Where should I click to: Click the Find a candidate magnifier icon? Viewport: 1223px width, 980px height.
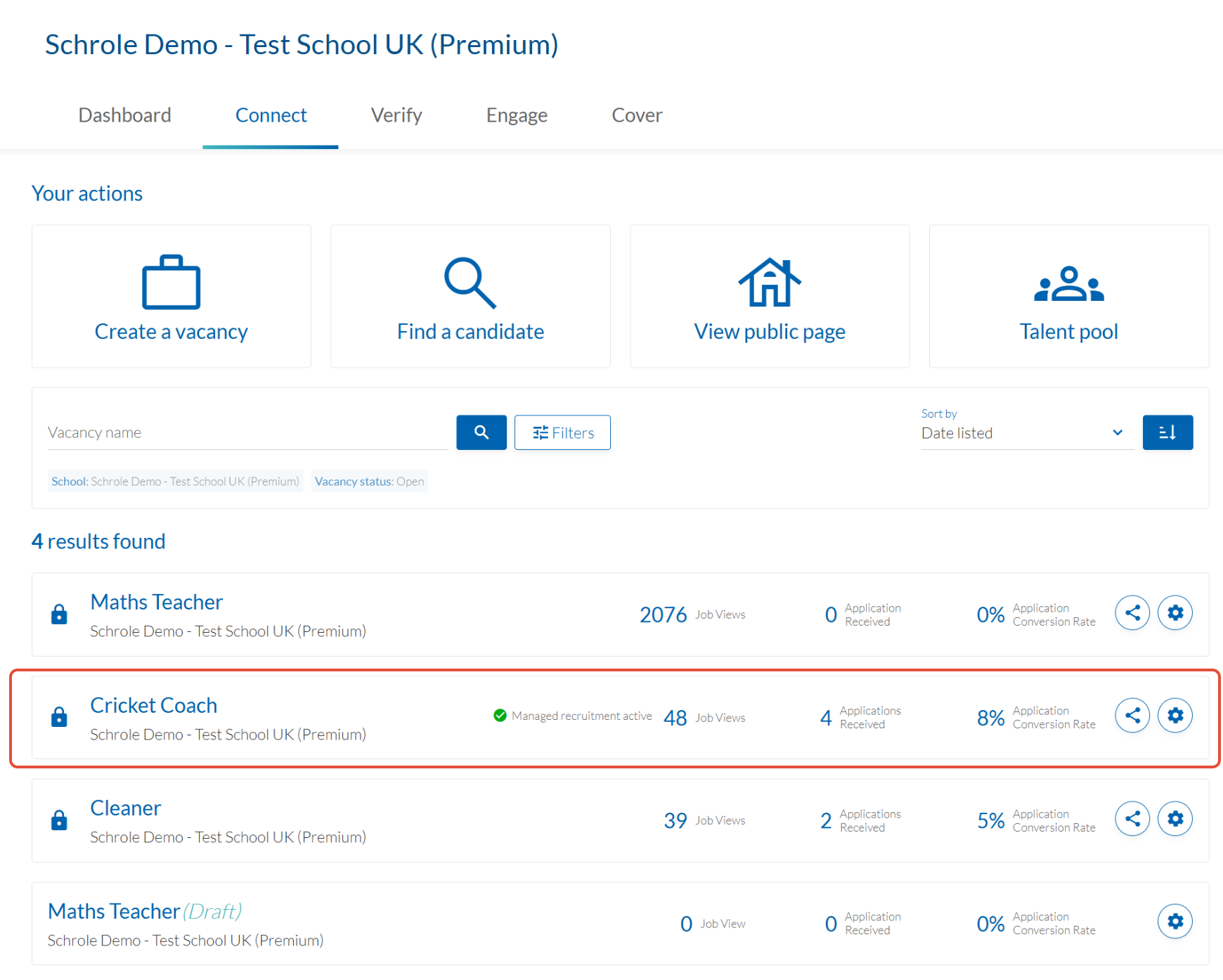(x=470, y=283)
